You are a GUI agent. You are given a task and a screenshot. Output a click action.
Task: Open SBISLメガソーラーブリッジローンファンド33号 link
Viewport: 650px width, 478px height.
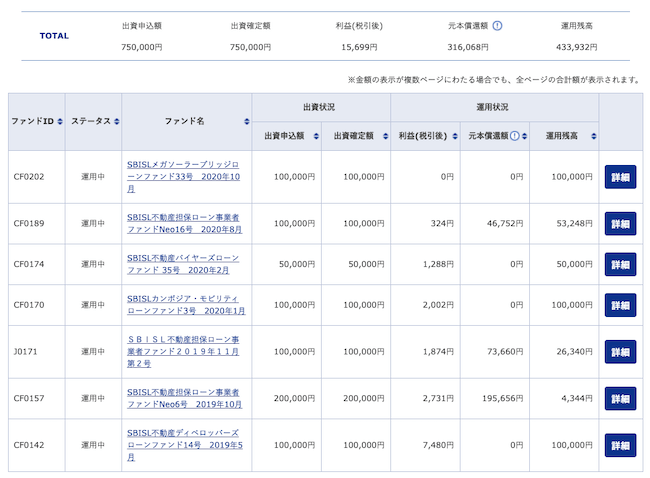[183, 177]
